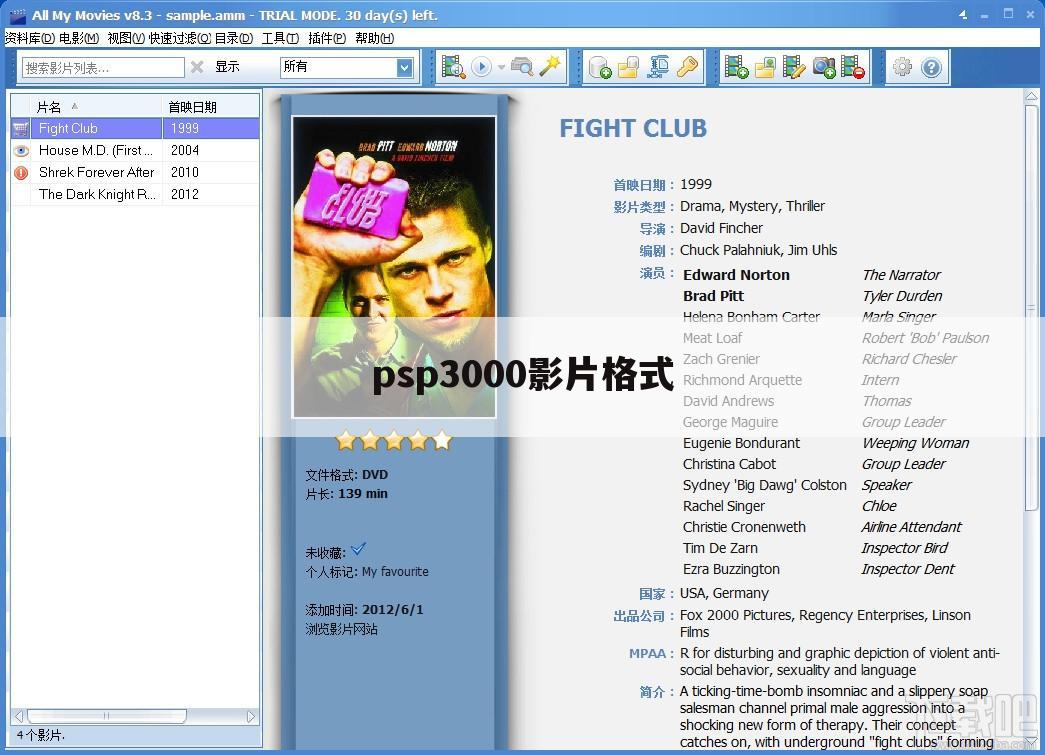Click actor name Eugenie Bondurant

pyautogui.click(x=741, y=443)
